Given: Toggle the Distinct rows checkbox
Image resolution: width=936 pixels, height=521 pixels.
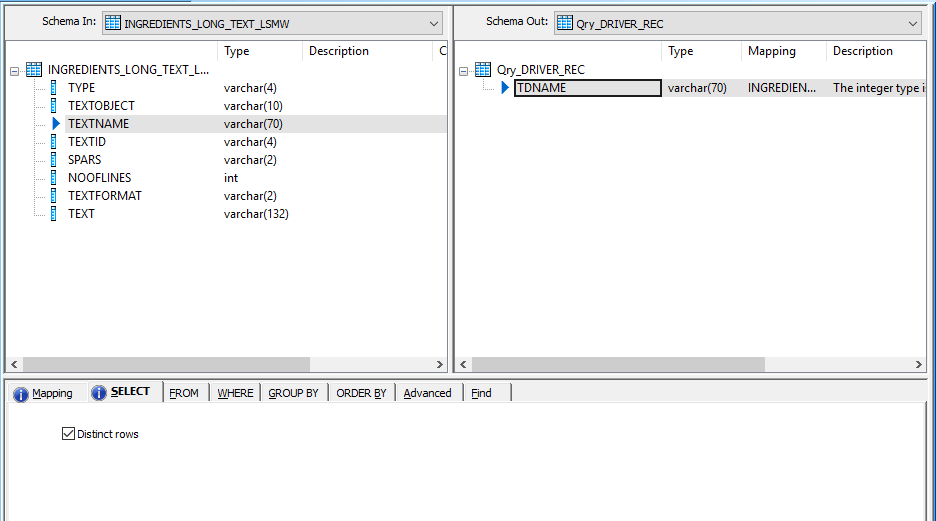Looking at the screenshot, I should (x=69, y=434).
